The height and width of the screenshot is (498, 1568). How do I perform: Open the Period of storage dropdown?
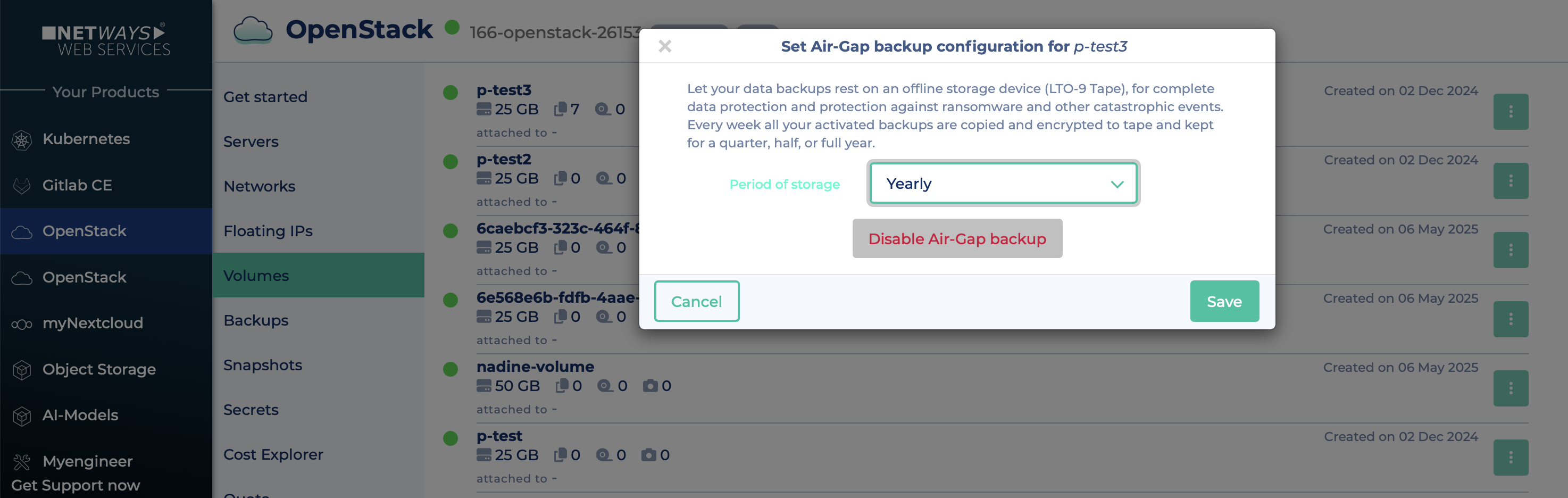[x=1003, y=182]
